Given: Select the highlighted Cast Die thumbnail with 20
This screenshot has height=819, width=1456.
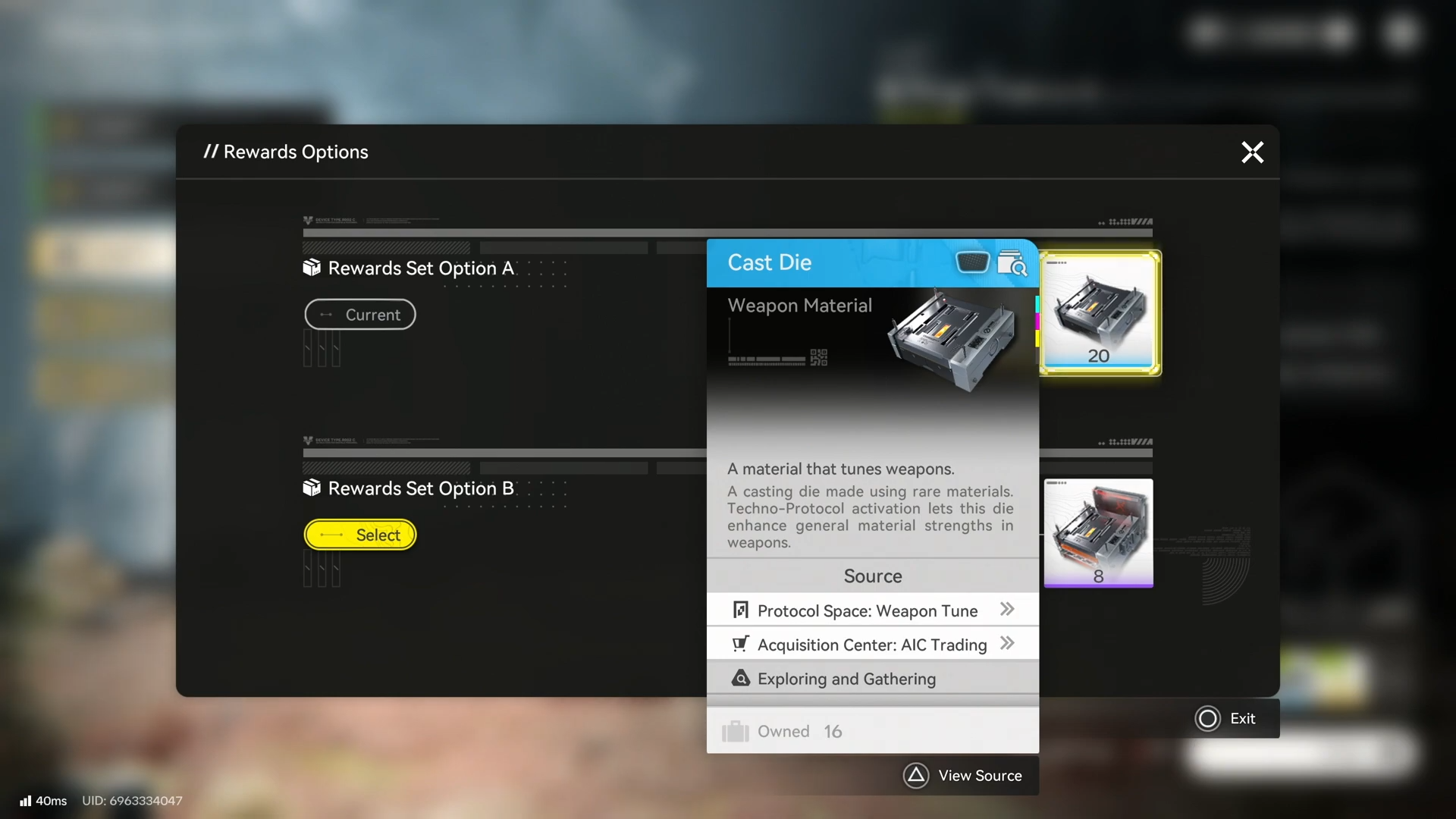Looking at the screenshot, I should tap(1099, 313).
